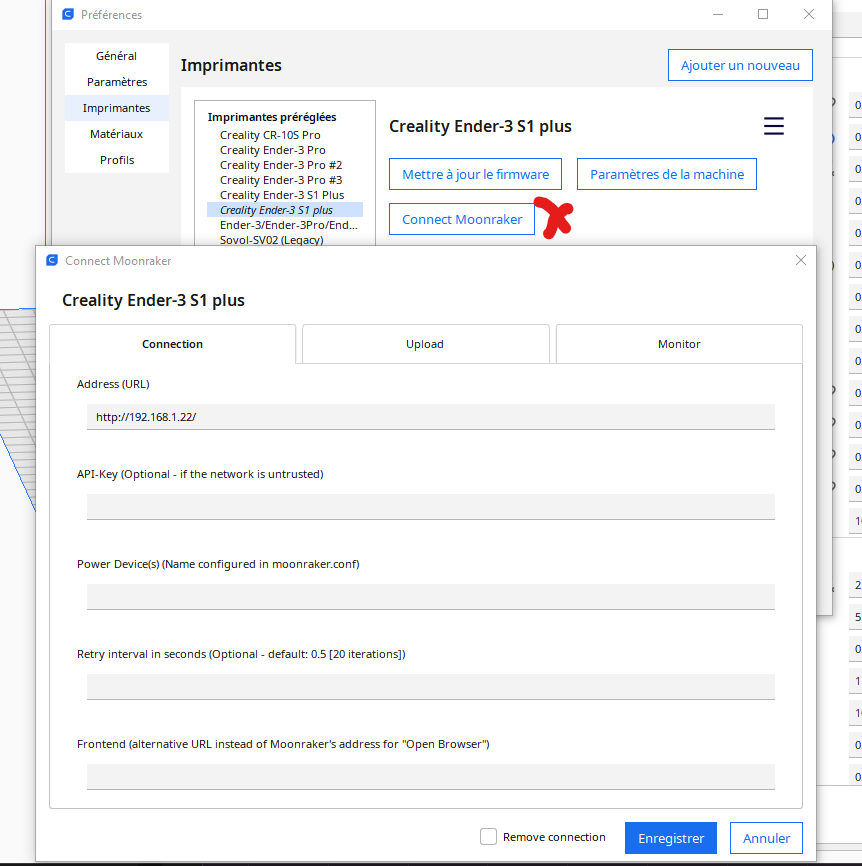Screen dimensions: 862x866
Task: Click the Cura logo in Préférences title bar
Action: pyautogui.click(x=68, y=14)
